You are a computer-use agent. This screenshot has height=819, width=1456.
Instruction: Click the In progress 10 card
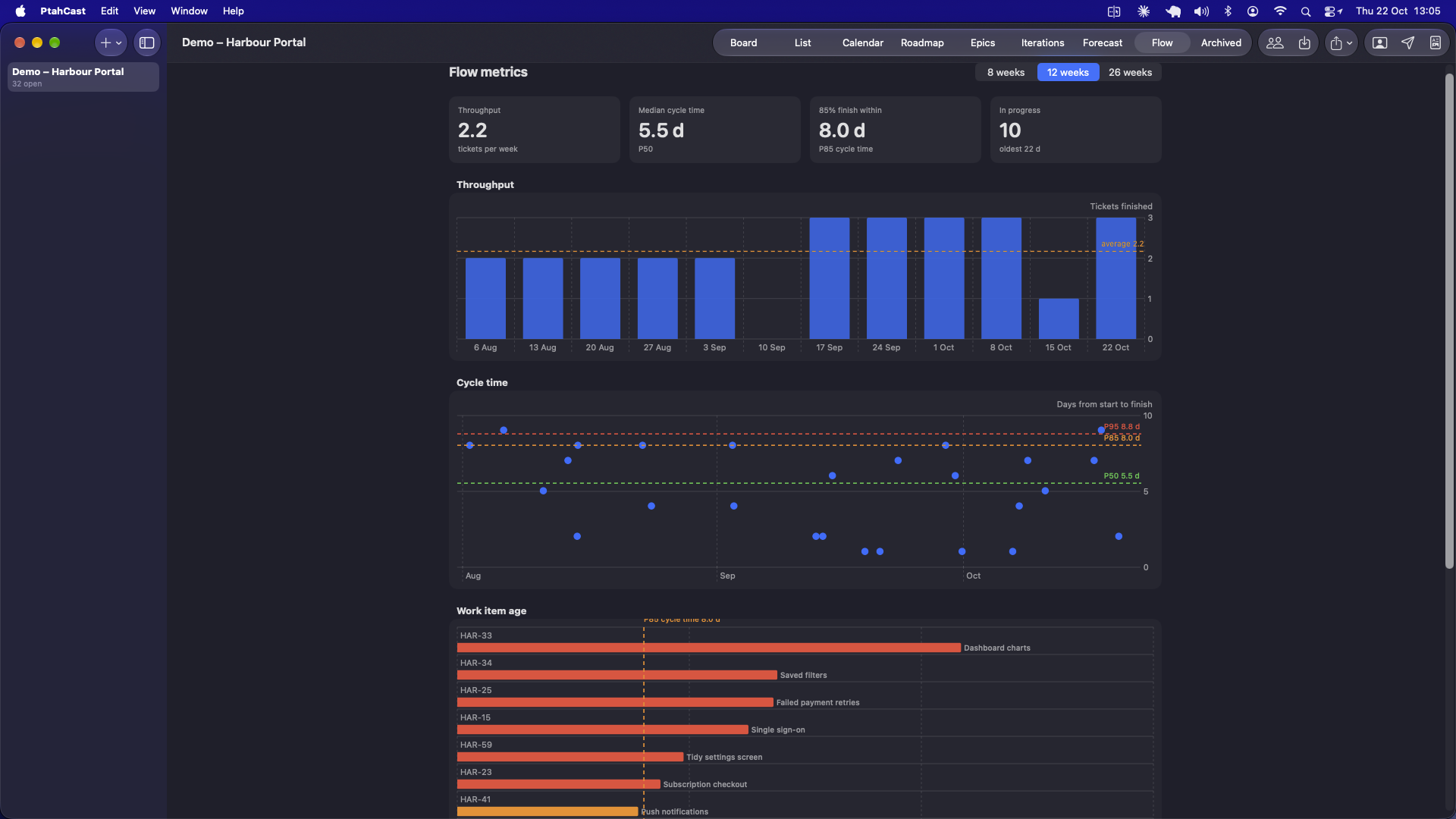(1076, 130)
